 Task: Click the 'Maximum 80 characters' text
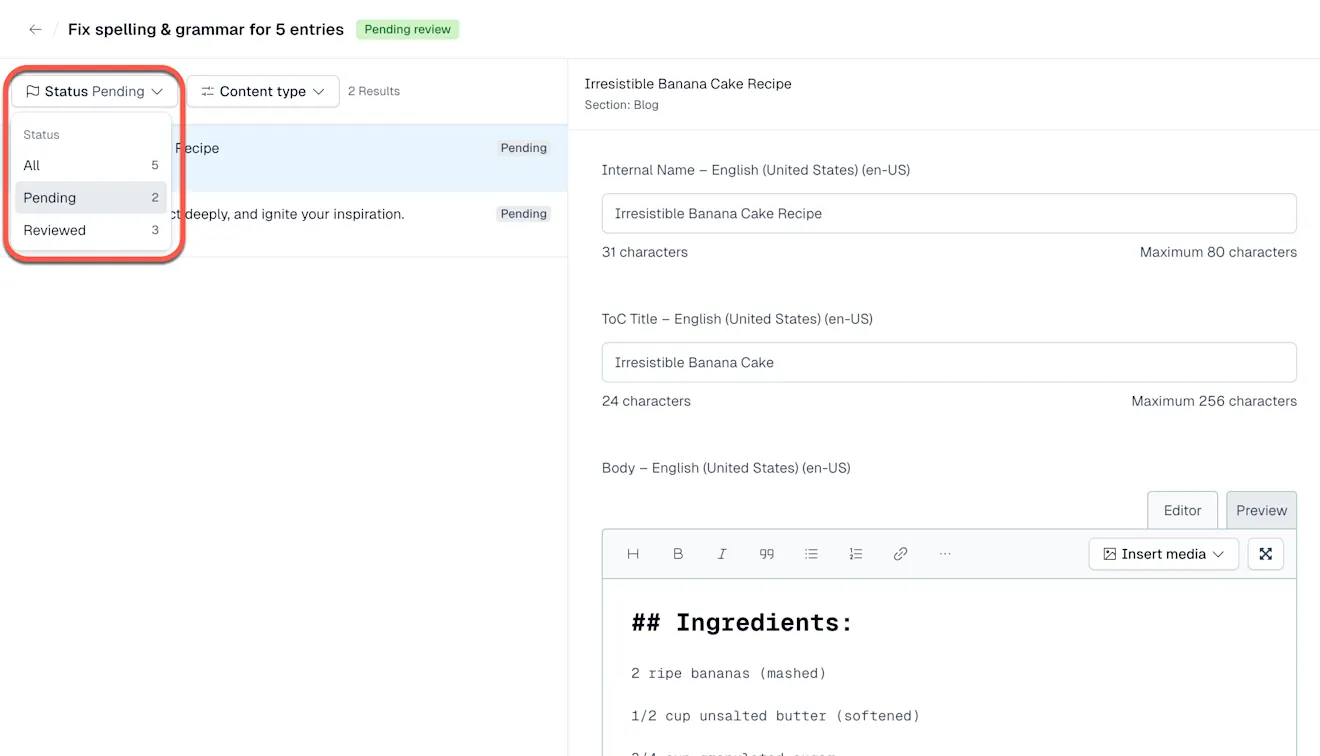point(1218,252)
